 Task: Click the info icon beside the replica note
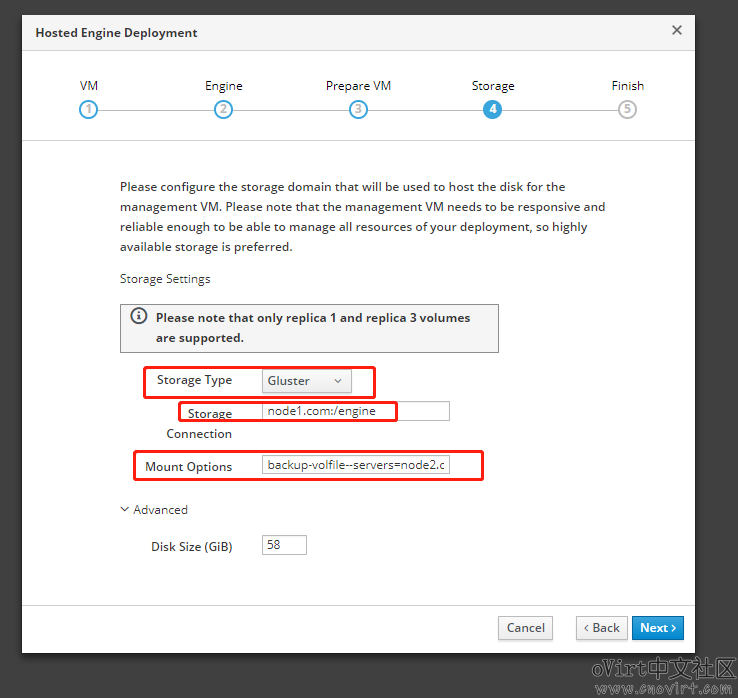point(139,316)
